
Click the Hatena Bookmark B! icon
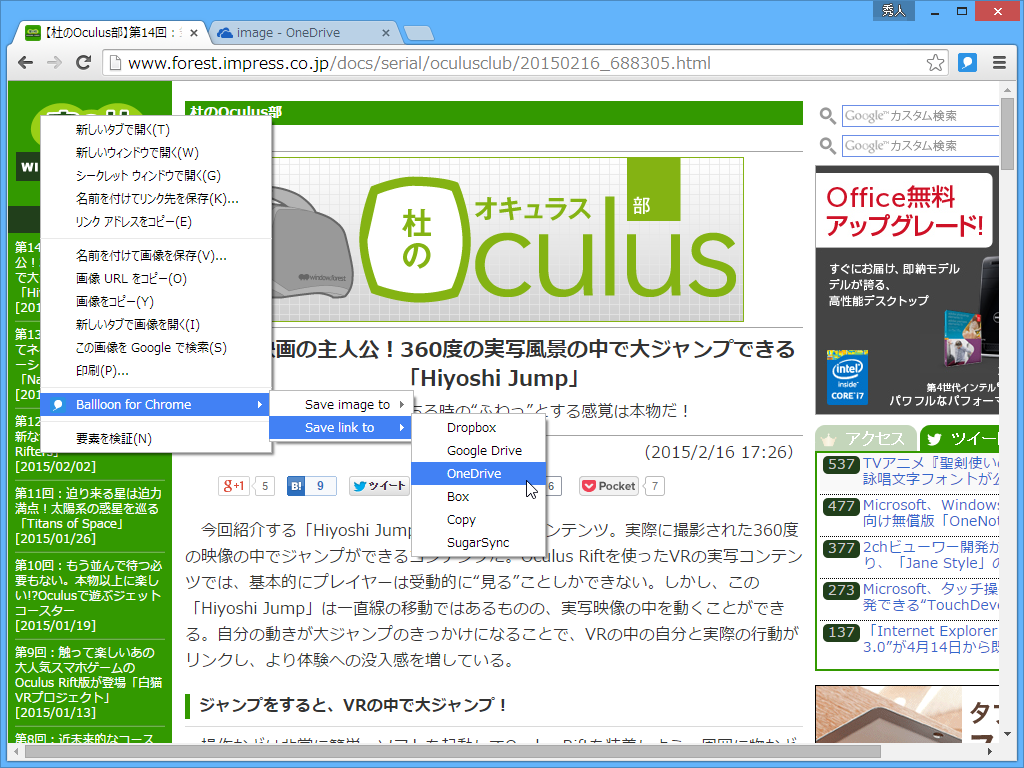(297, 485)
